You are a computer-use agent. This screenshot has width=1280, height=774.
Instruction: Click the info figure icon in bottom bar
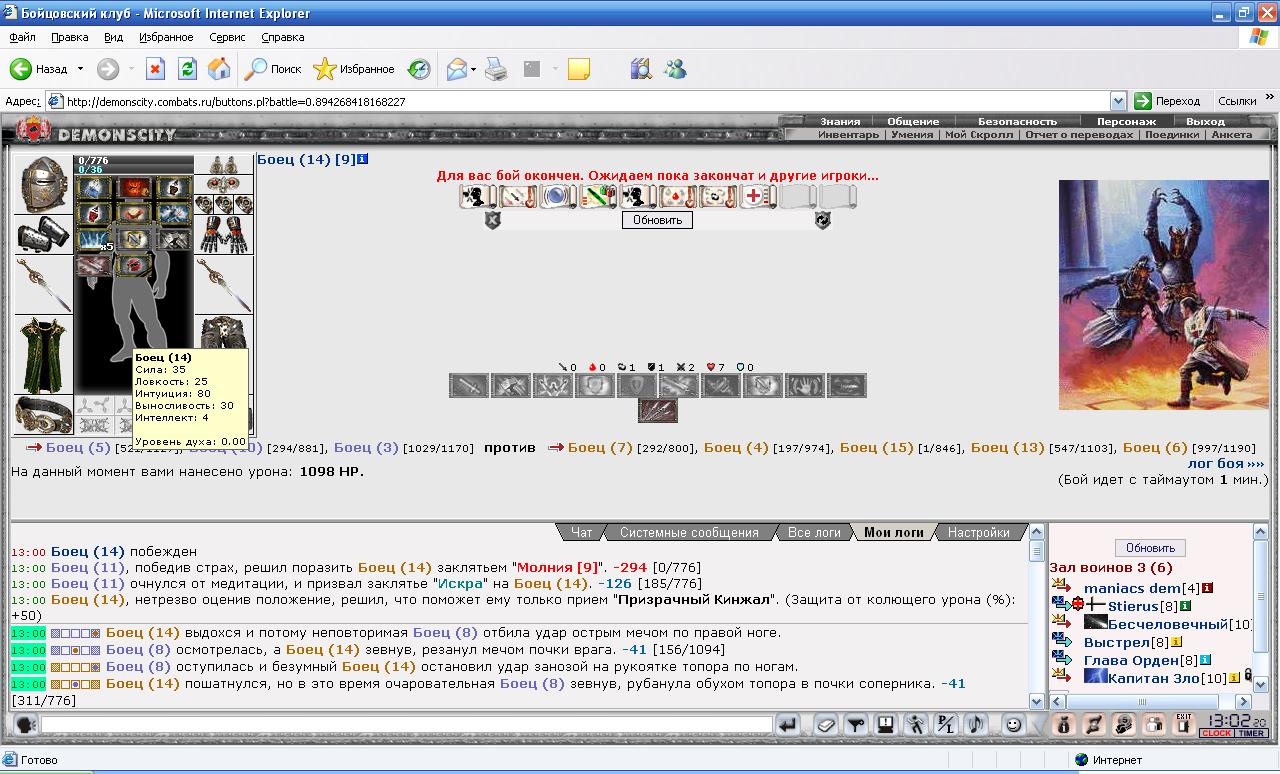click(1065, 725)
